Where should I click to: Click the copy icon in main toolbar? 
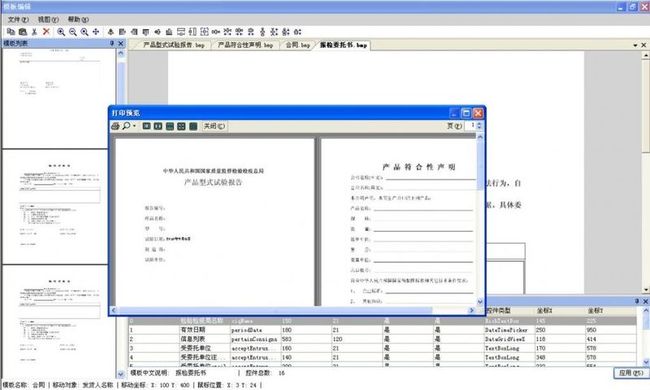coord(11,31)
